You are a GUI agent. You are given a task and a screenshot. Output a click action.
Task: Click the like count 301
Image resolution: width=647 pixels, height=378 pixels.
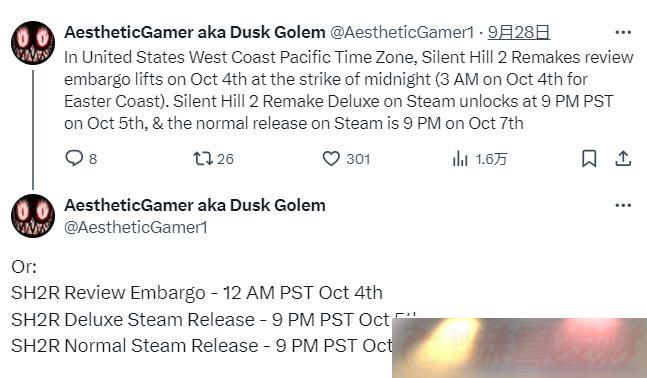pos(358,159)
